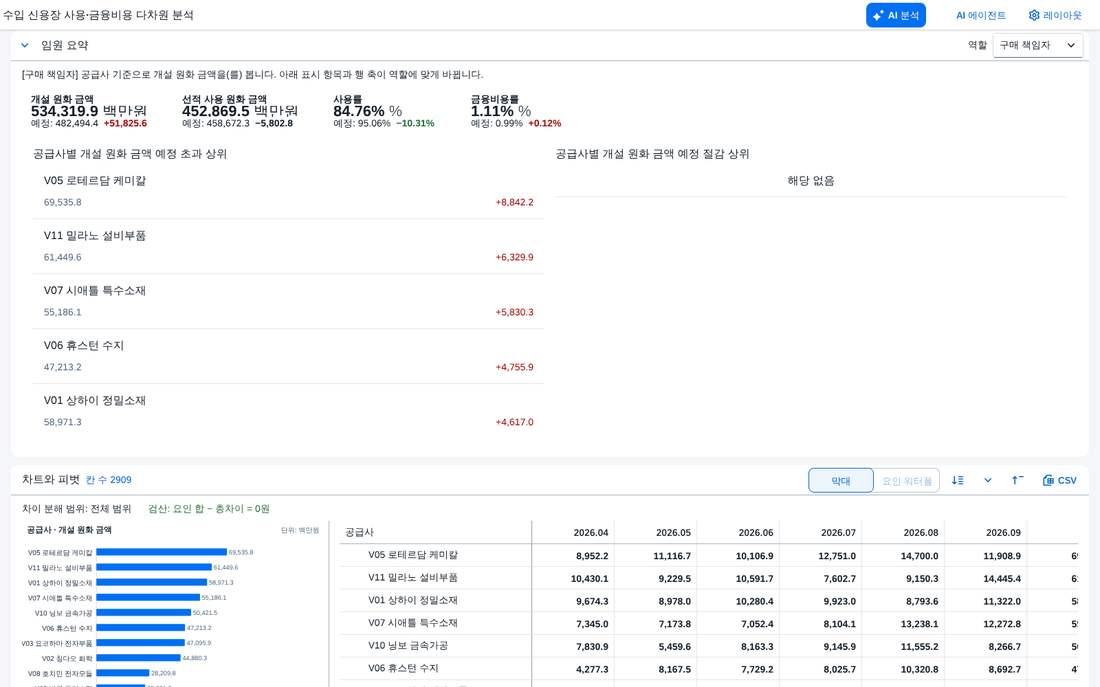Viewport: 1100px width, 687px height.
Task: Click the −10.31% usage variance
Action: (415, 124)
